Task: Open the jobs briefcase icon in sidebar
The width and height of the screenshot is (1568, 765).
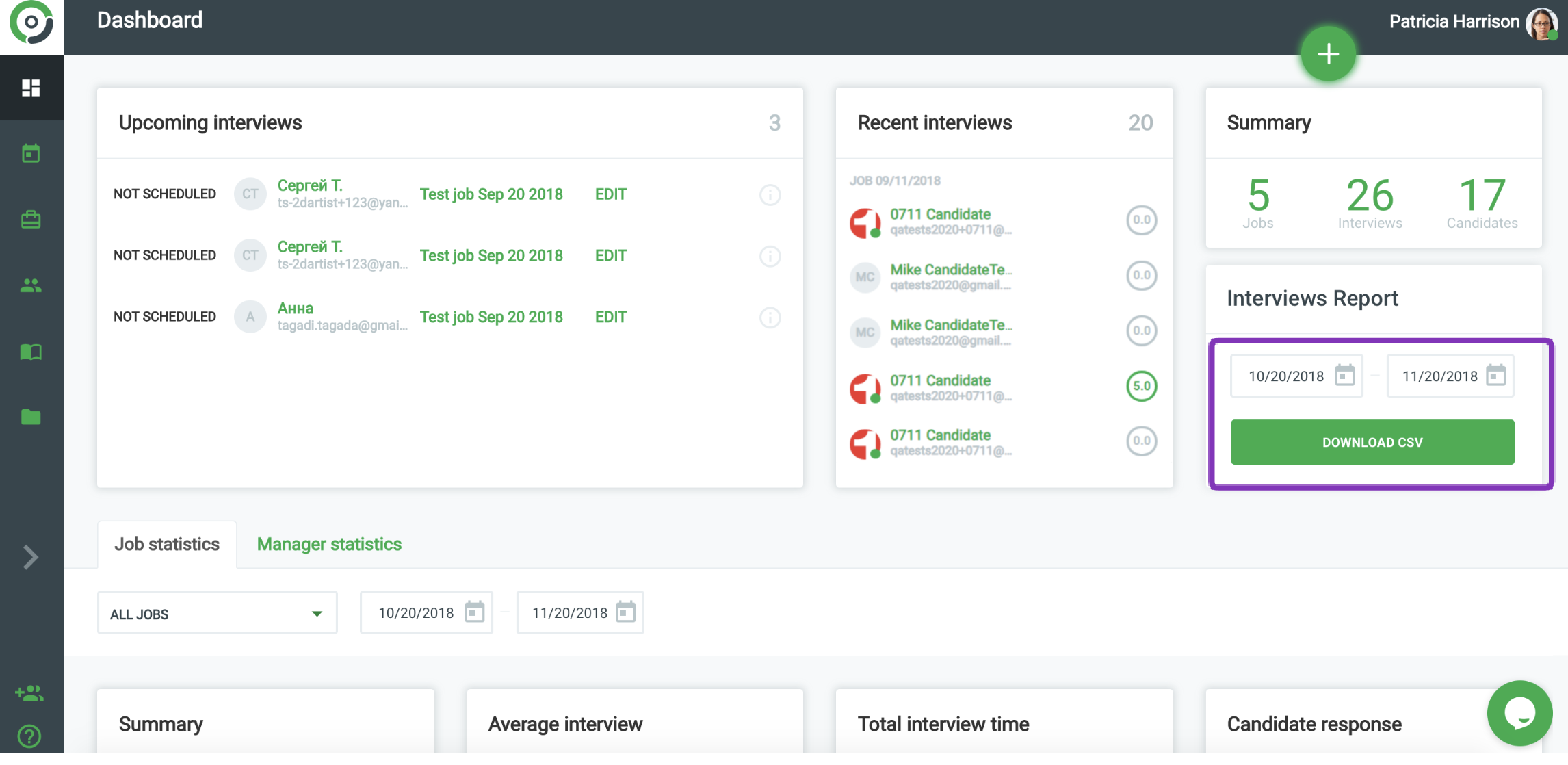Action: click(31, 220)
